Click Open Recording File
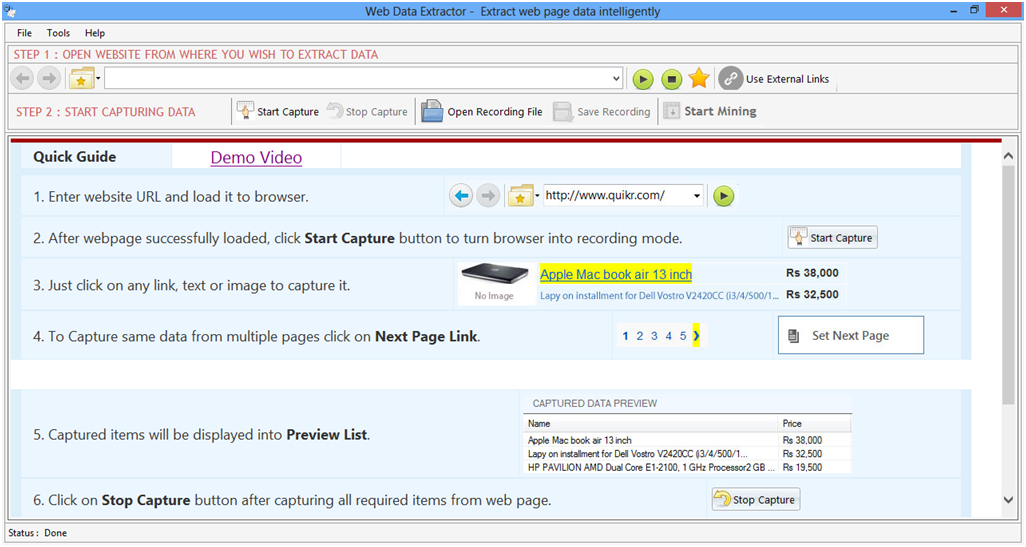This screenshot has width=1026, height=547. (482, 111)
